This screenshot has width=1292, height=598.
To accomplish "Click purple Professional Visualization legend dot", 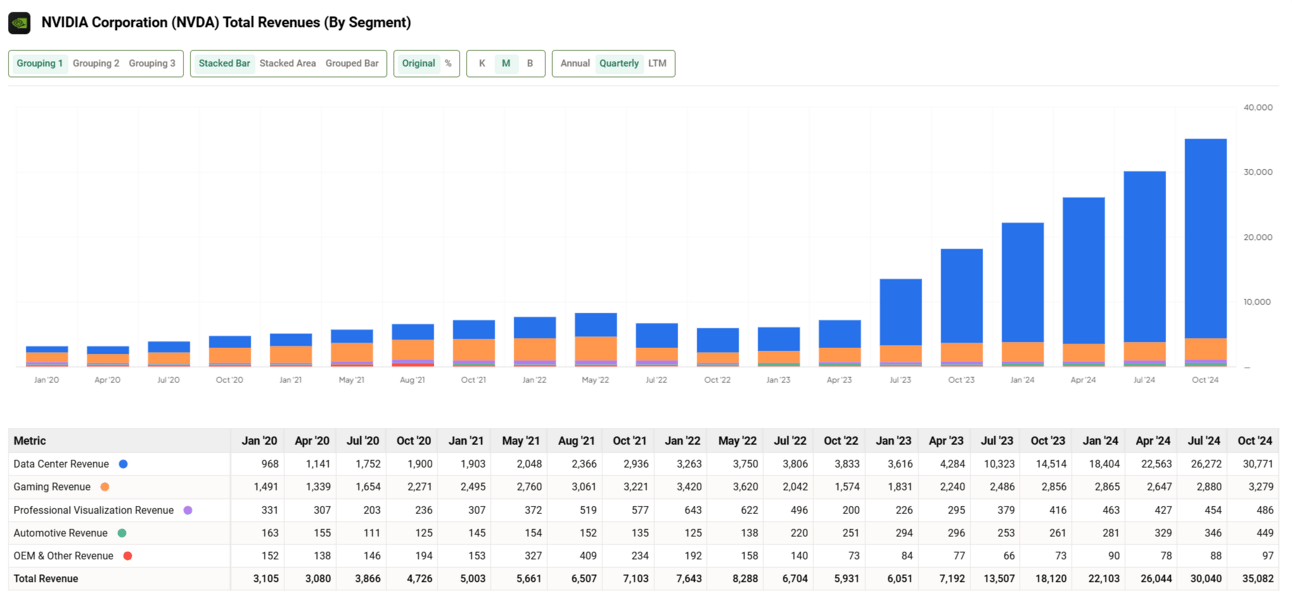I will 188,510.
